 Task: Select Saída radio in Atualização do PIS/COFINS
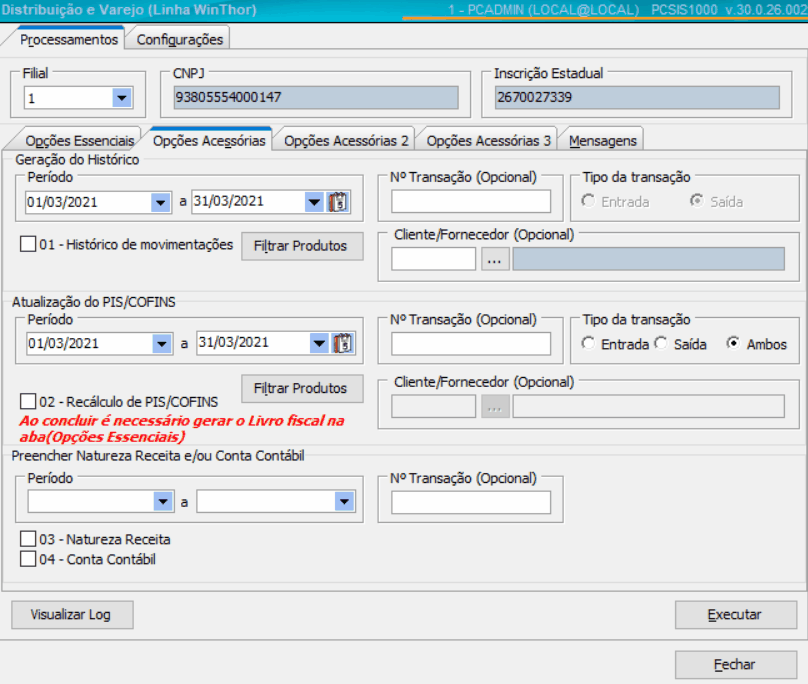pyautogui.click(x=661, y=343)
